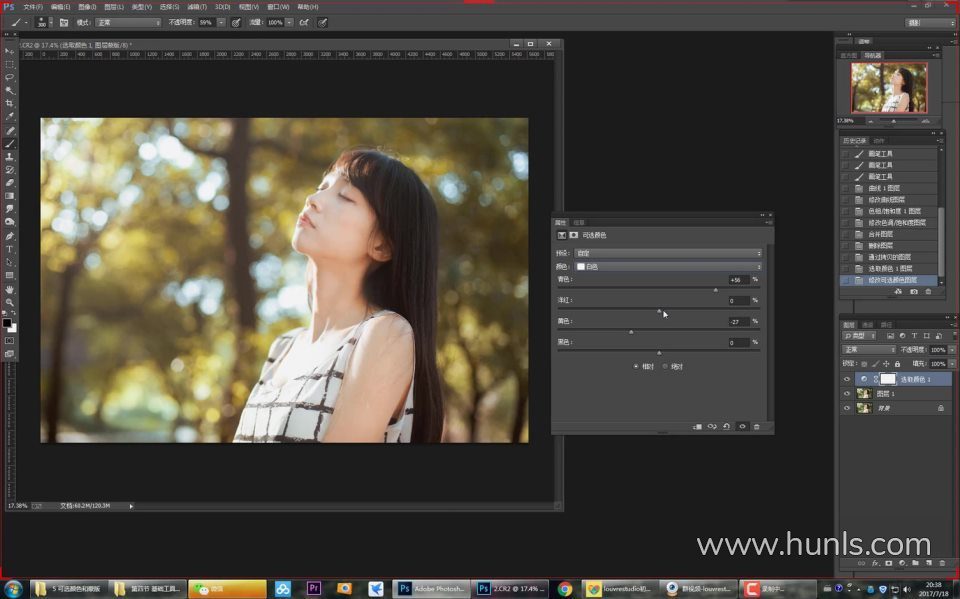Select the Pen tool
Image resolution: width=960 pixels, height=599 pixels.
[9, 236]
